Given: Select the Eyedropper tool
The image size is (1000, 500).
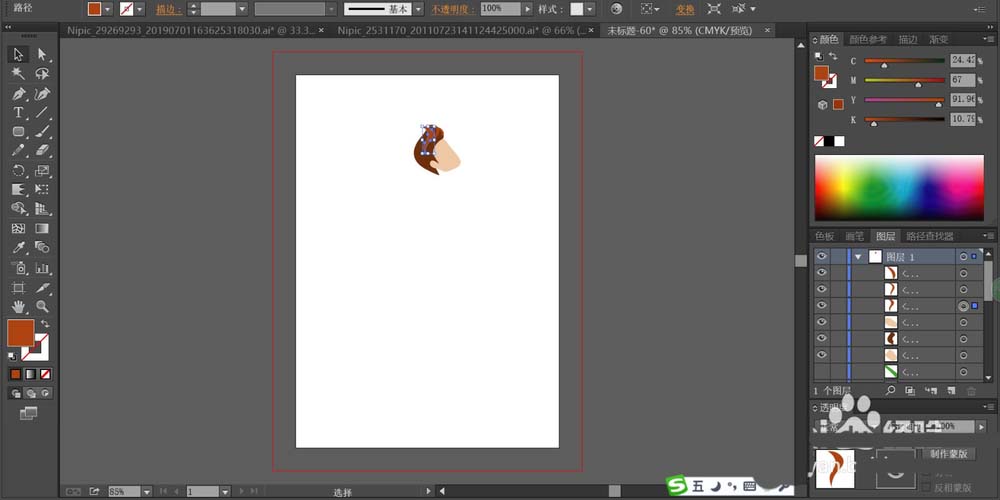Looking at the screenshot, I should tap(18, 247).
